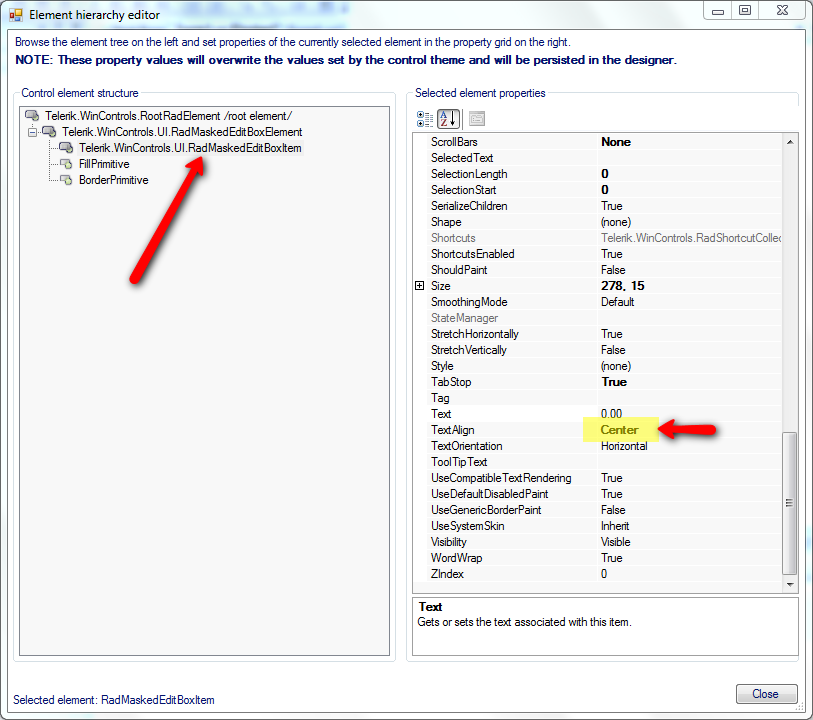813x720 pixels.
Task: Select the ScrollBars property value None
Action: (x=690, y=142)
